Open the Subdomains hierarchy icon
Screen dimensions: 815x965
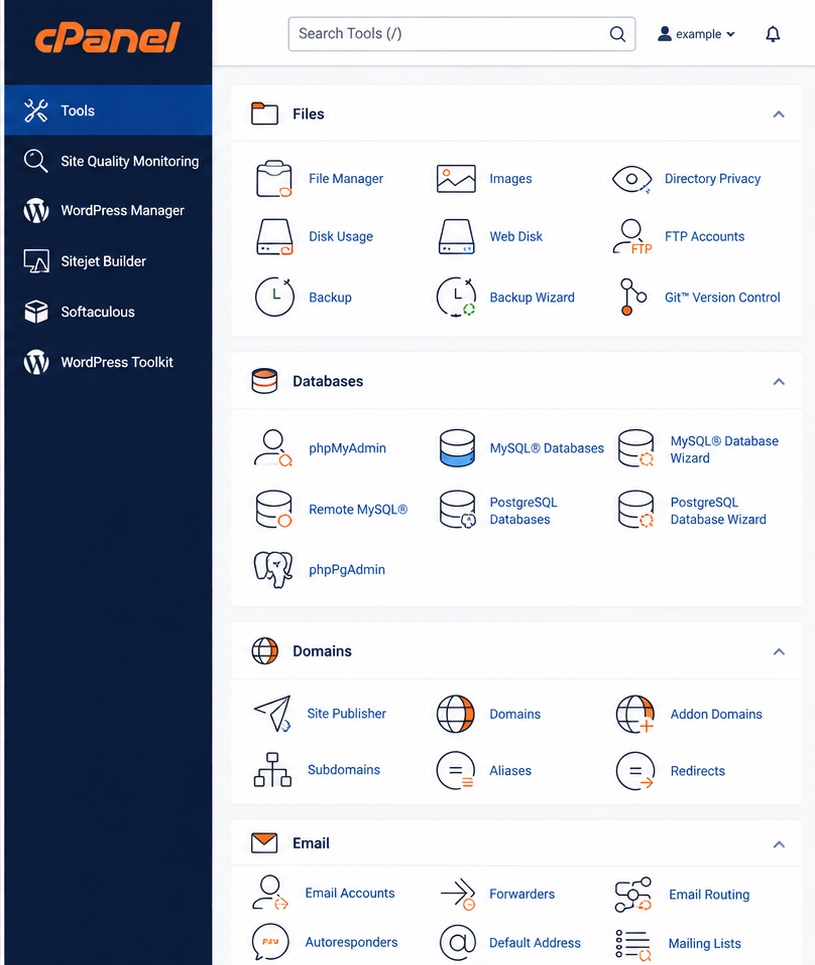(273, 769)
